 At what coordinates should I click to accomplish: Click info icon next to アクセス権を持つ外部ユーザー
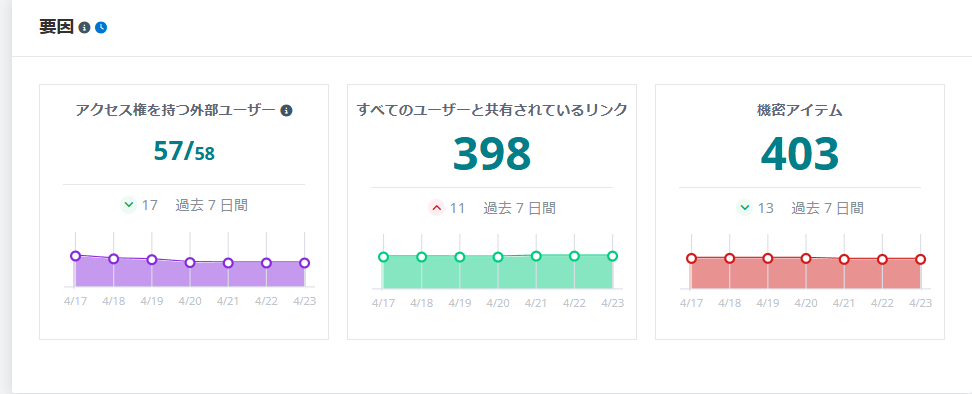coord(286,111)
